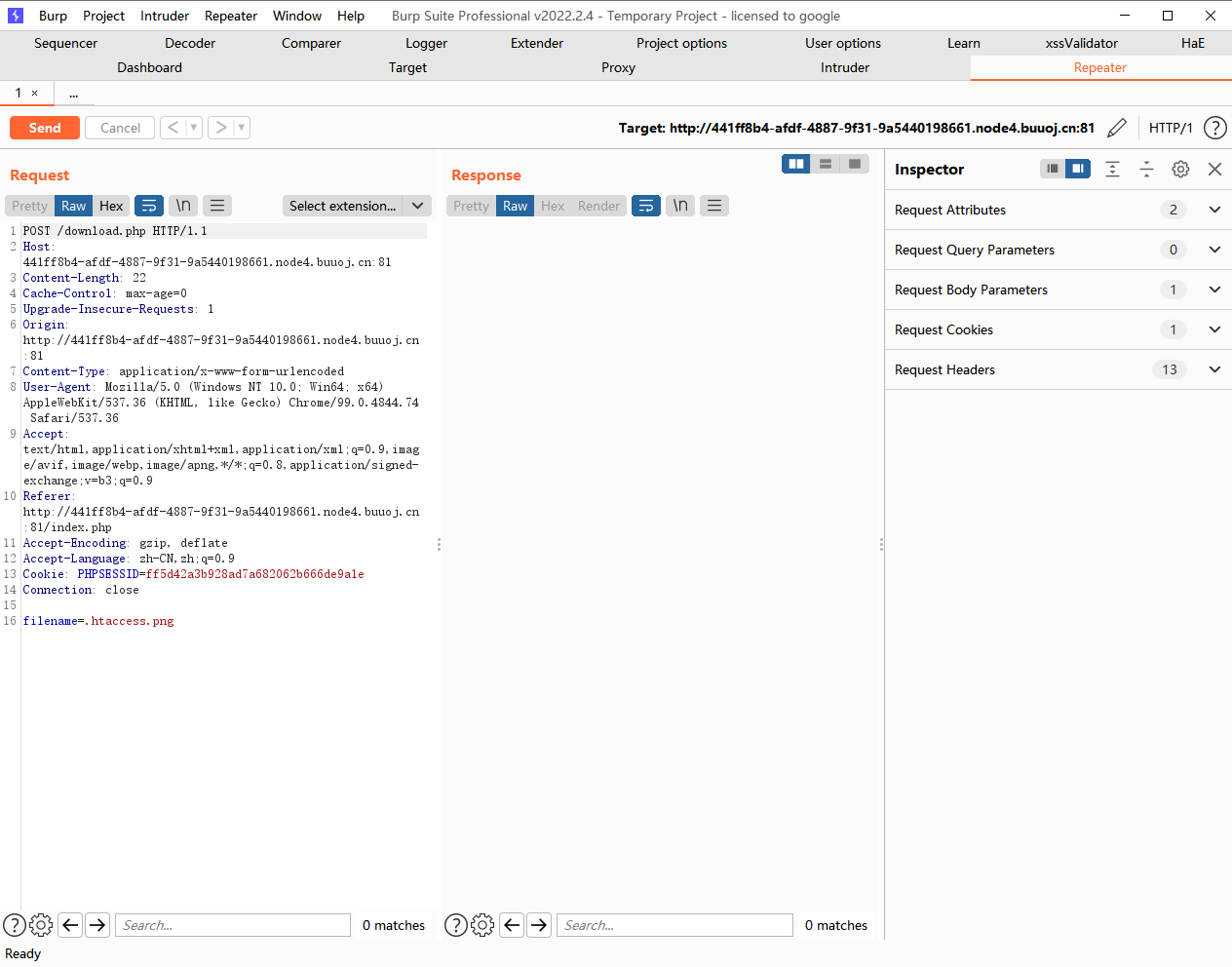Open Inspector settings gear
Viewport: 1232px width, 967px height.
(x=1180, y=169)
